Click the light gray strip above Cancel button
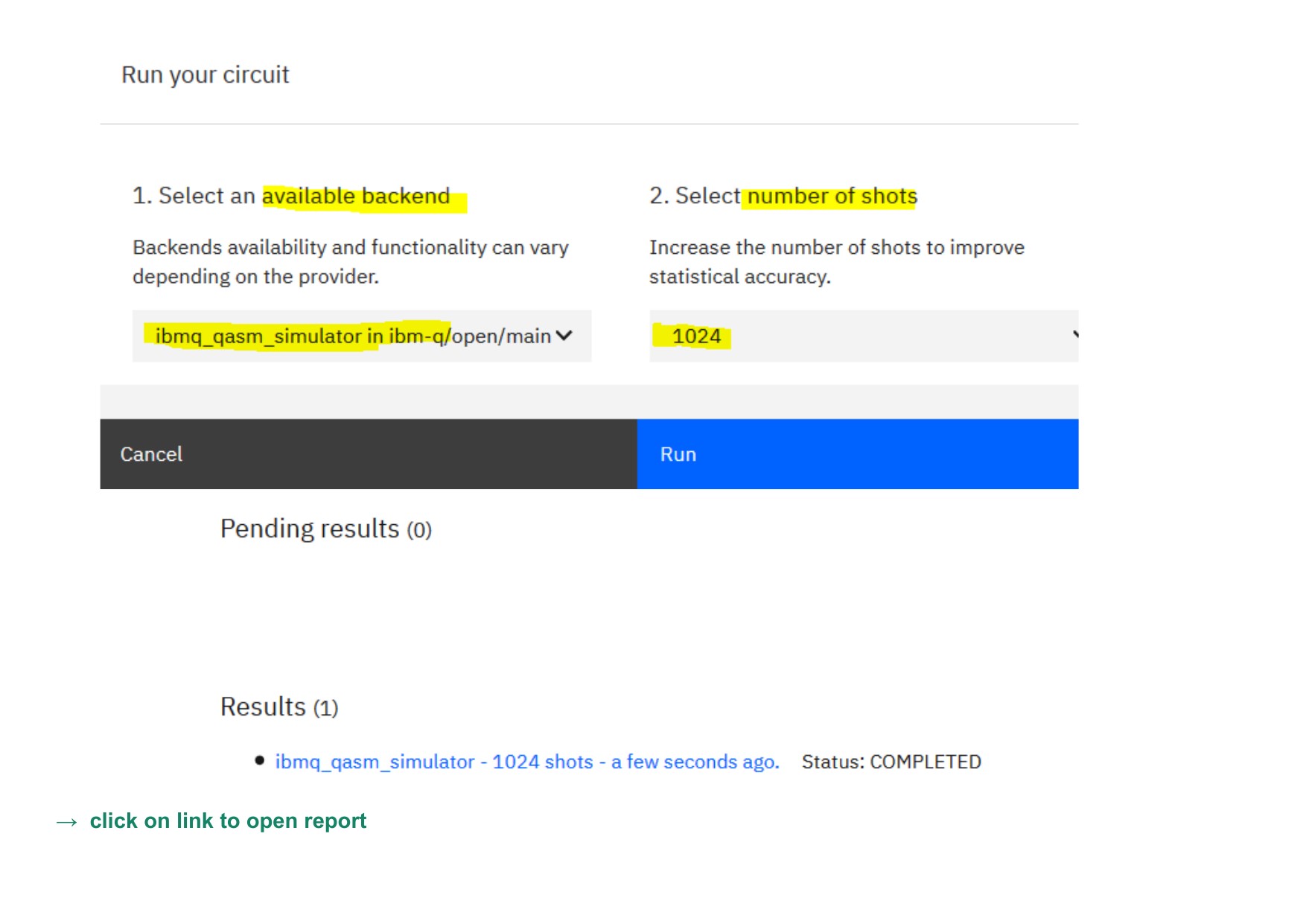Screen dimensions: 1306x924 [x=588, y=402]
